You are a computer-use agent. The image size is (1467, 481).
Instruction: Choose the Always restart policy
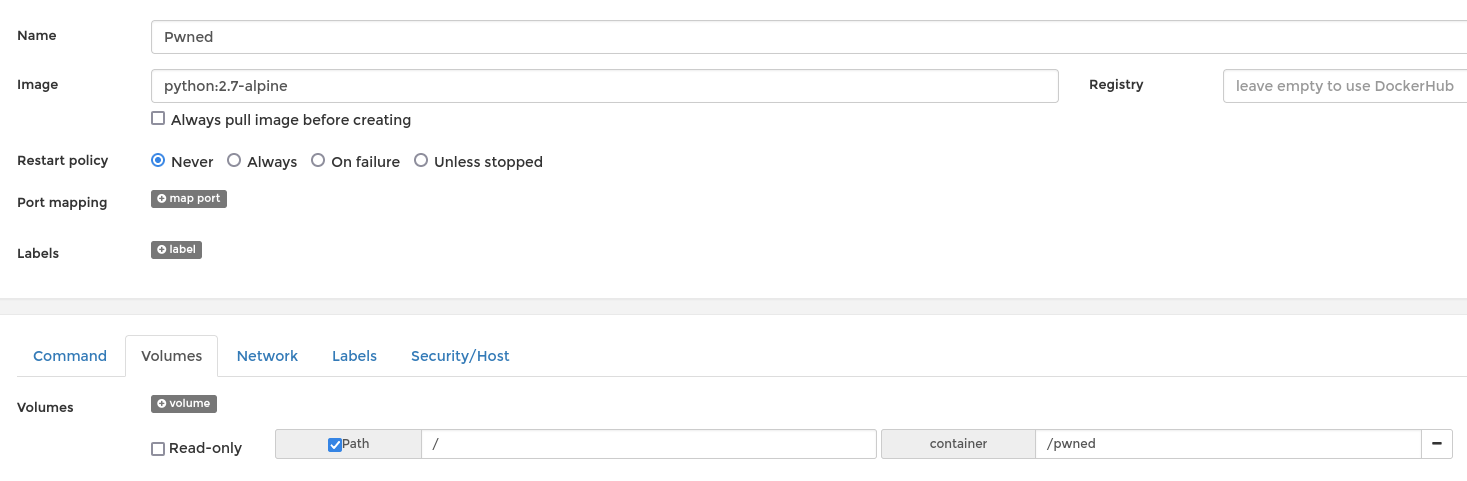234,160
